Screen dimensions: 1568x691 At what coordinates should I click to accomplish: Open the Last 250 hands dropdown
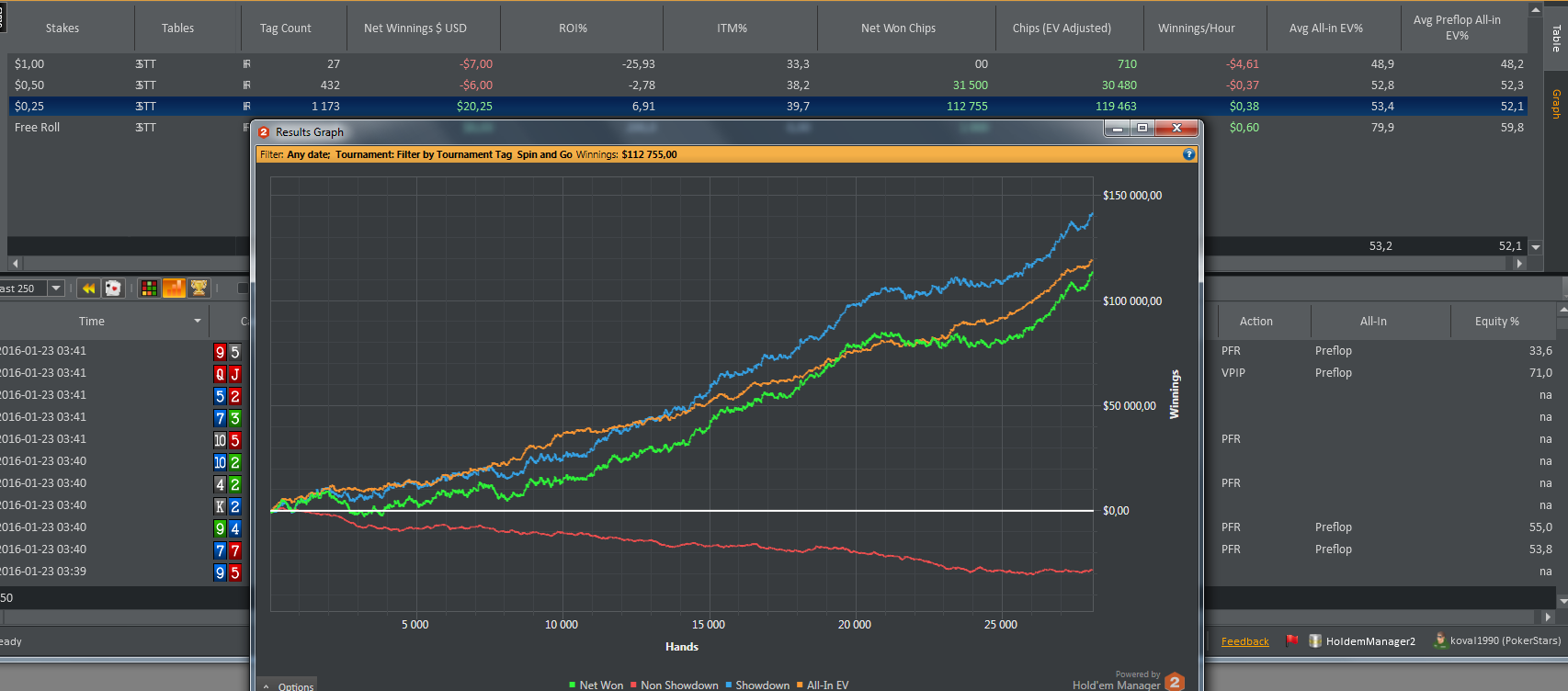coord(56,289)
